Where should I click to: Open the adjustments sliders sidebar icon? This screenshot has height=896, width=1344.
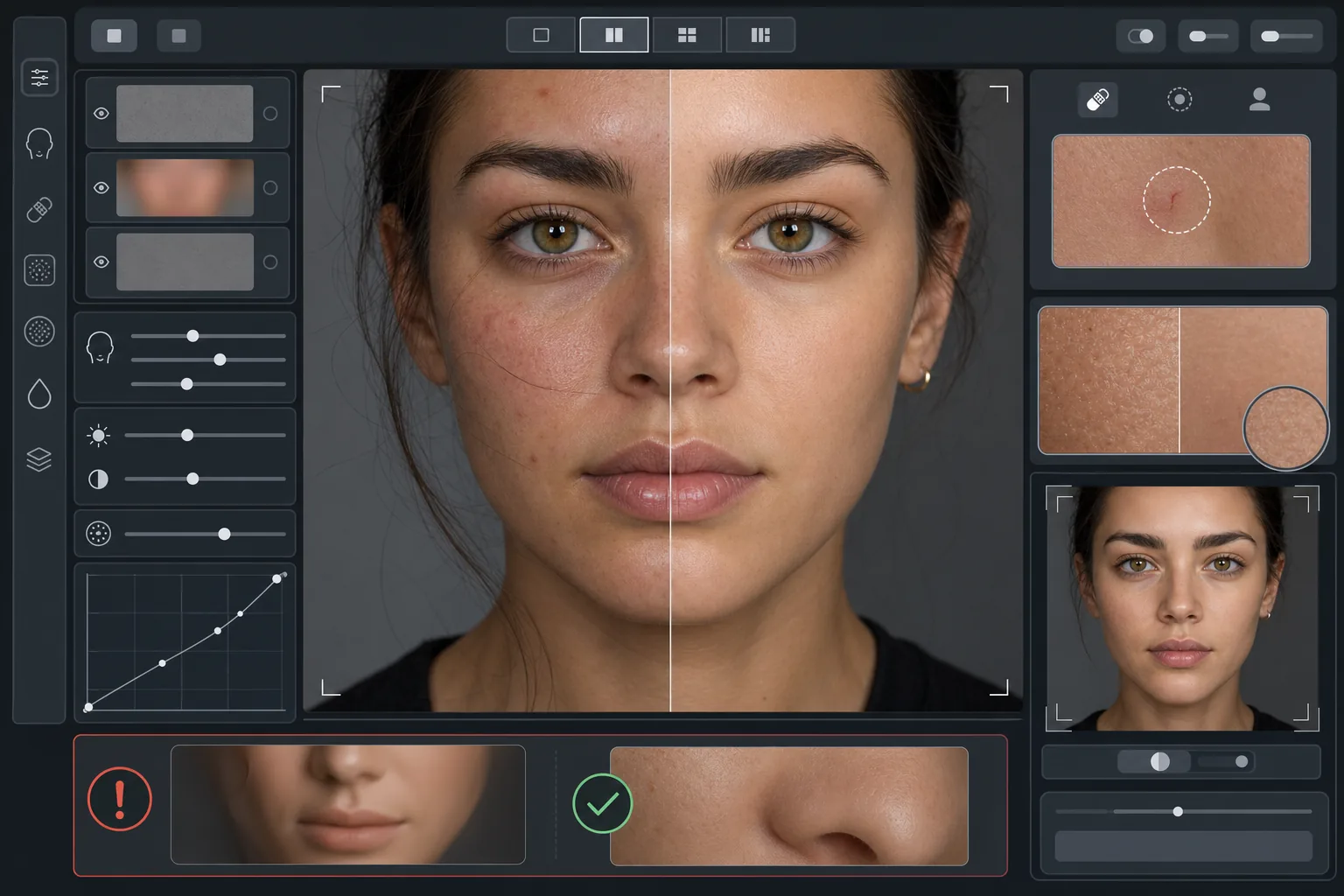tap(39, 78)
